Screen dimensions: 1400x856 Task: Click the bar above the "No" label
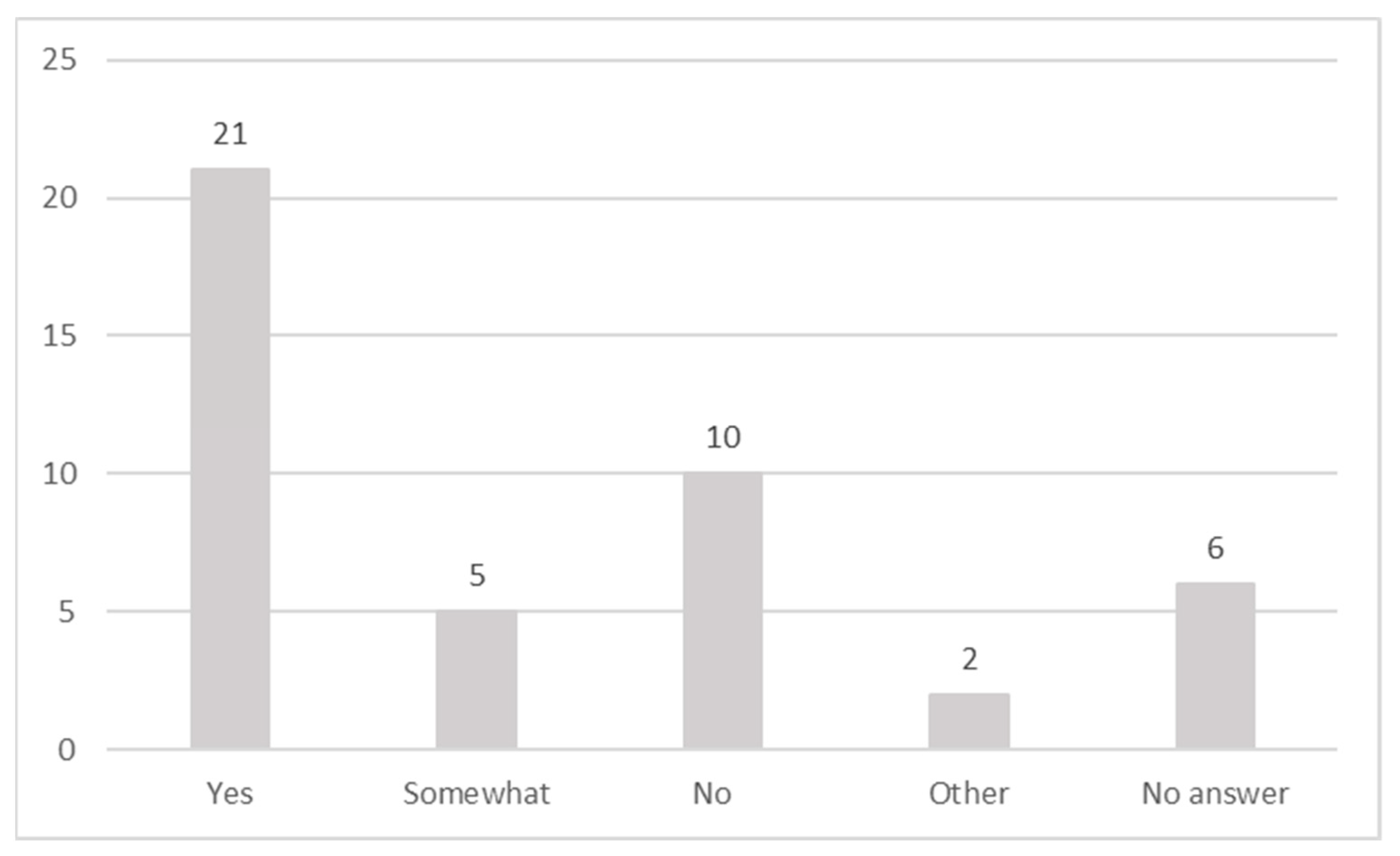click(x=723, y=610)
